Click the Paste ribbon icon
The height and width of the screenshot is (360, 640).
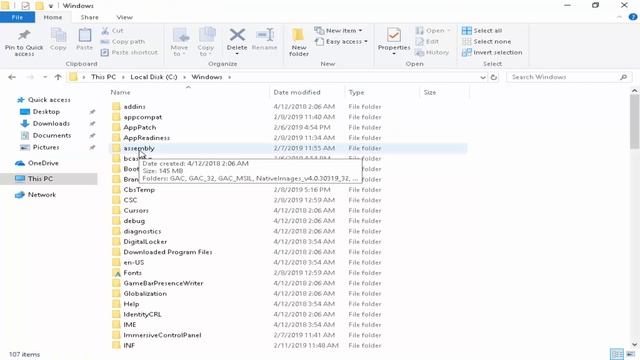(84, 40)
